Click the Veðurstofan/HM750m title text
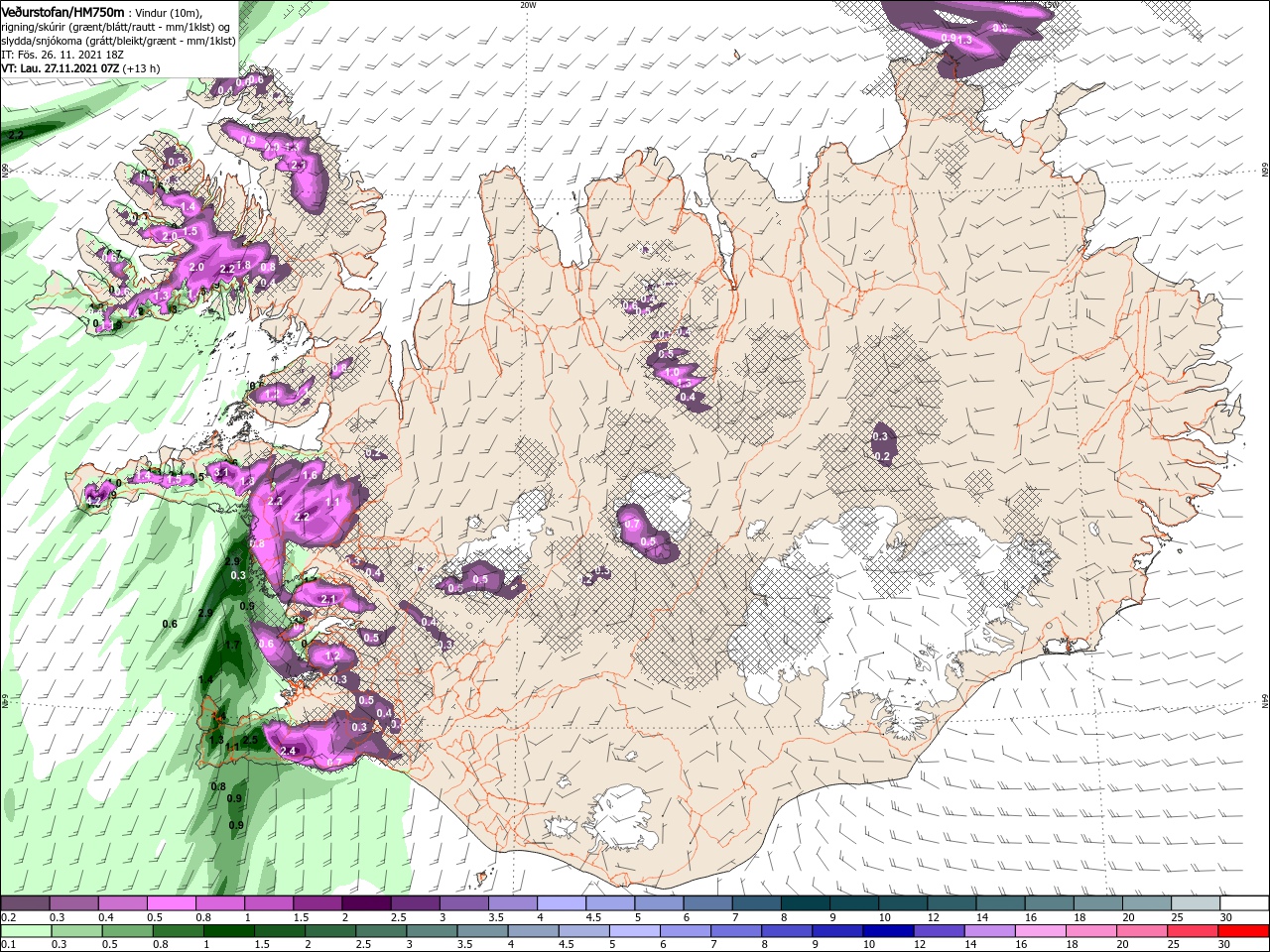 click(63, 12)
